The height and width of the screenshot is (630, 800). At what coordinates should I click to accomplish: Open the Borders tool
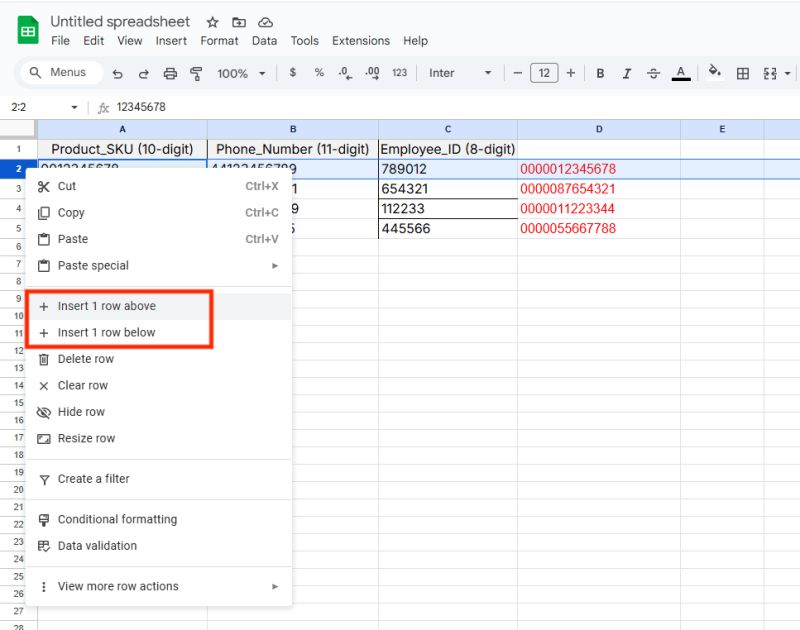[742, 73]
